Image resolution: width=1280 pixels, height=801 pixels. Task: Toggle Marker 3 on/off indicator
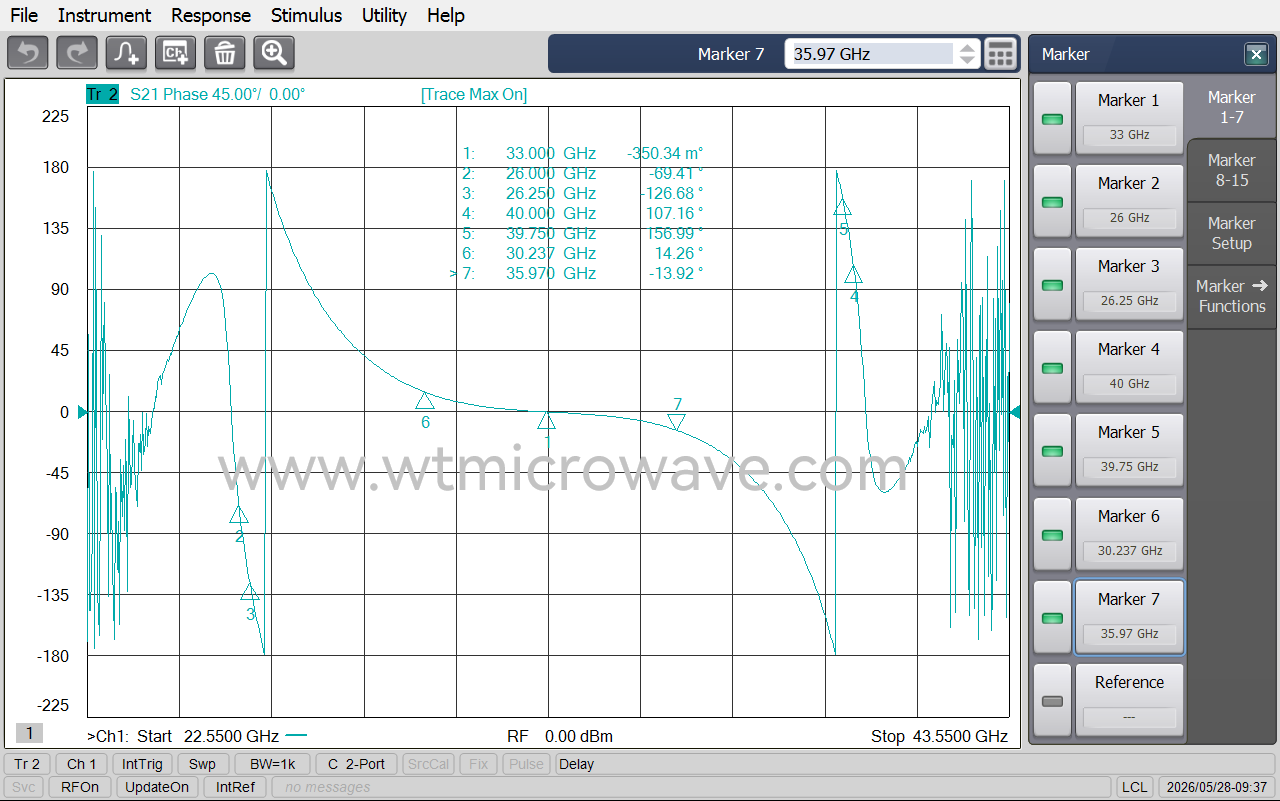point(1052,285)
